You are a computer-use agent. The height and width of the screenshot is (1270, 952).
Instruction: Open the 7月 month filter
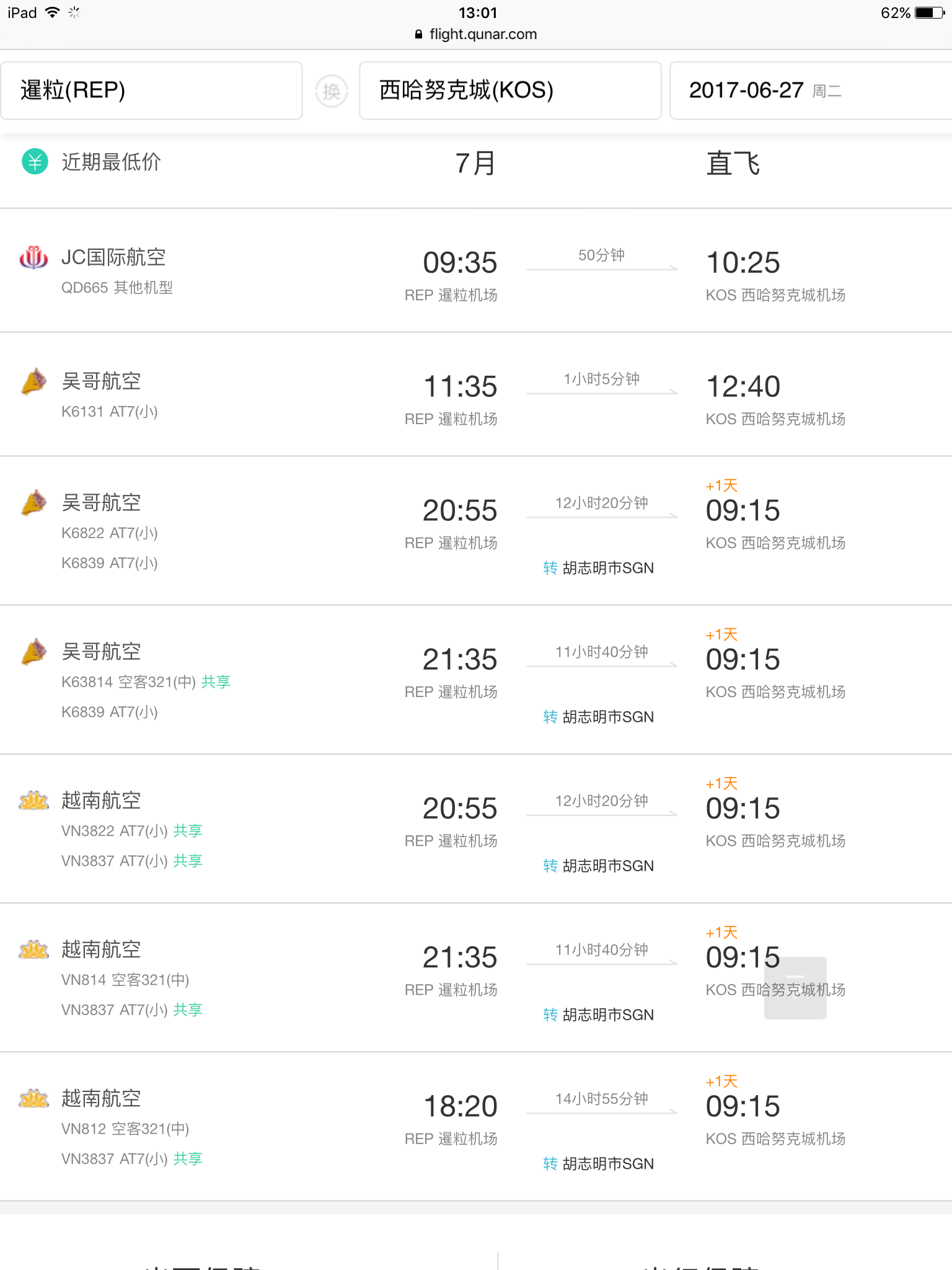475,164
